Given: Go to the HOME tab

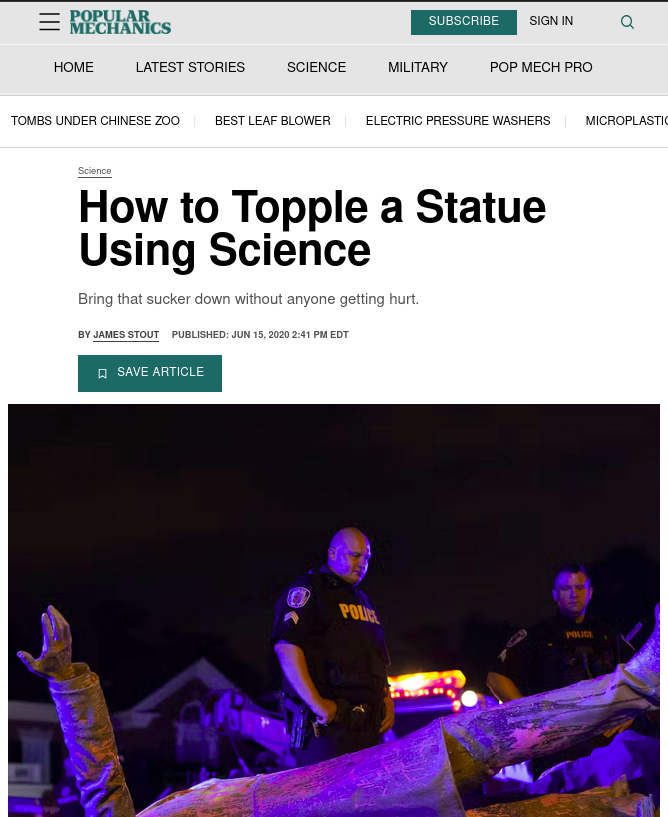Looking at the screenshot, I should (73, 67).
